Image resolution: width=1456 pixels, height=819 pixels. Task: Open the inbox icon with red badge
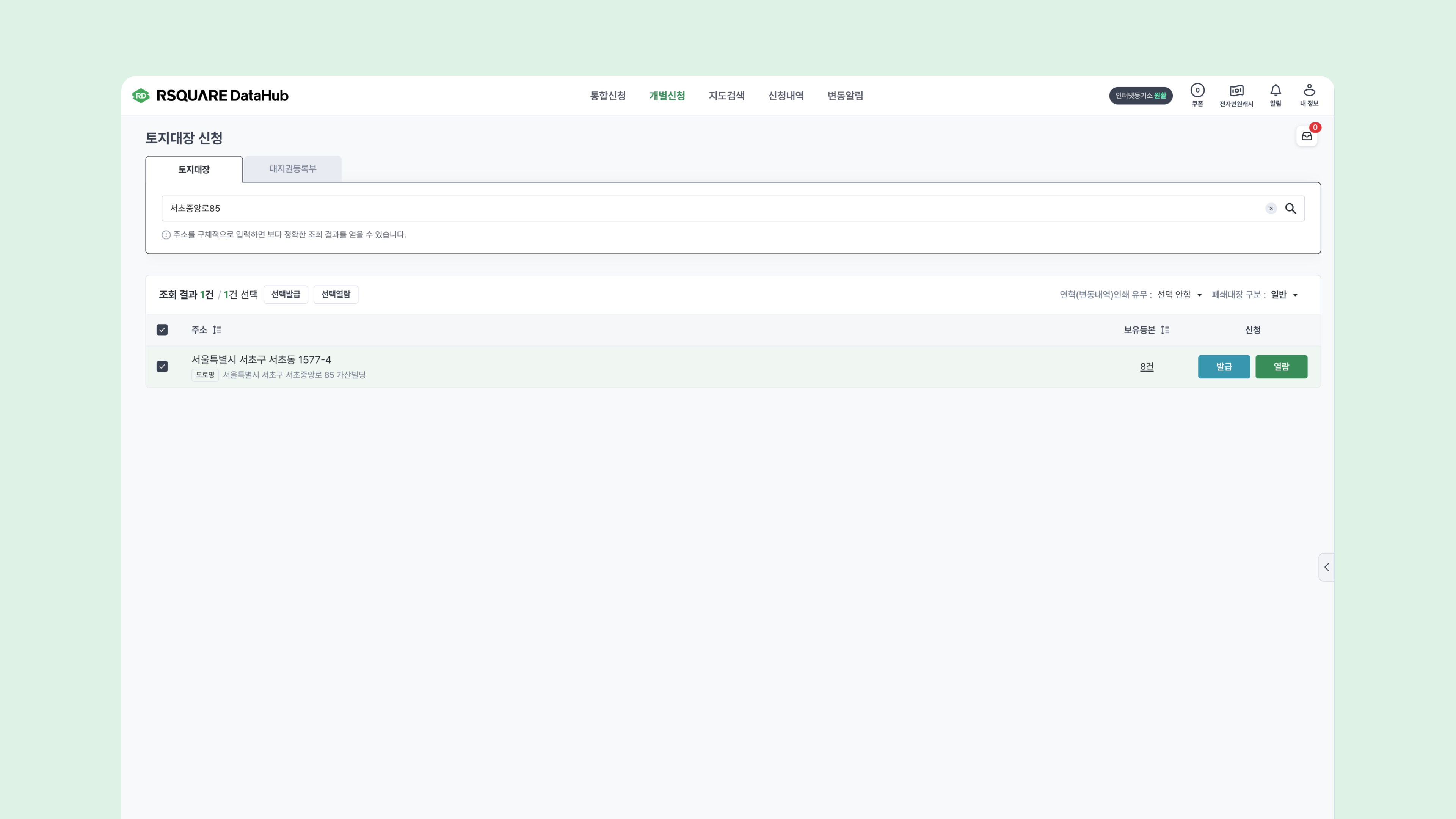1306,136
